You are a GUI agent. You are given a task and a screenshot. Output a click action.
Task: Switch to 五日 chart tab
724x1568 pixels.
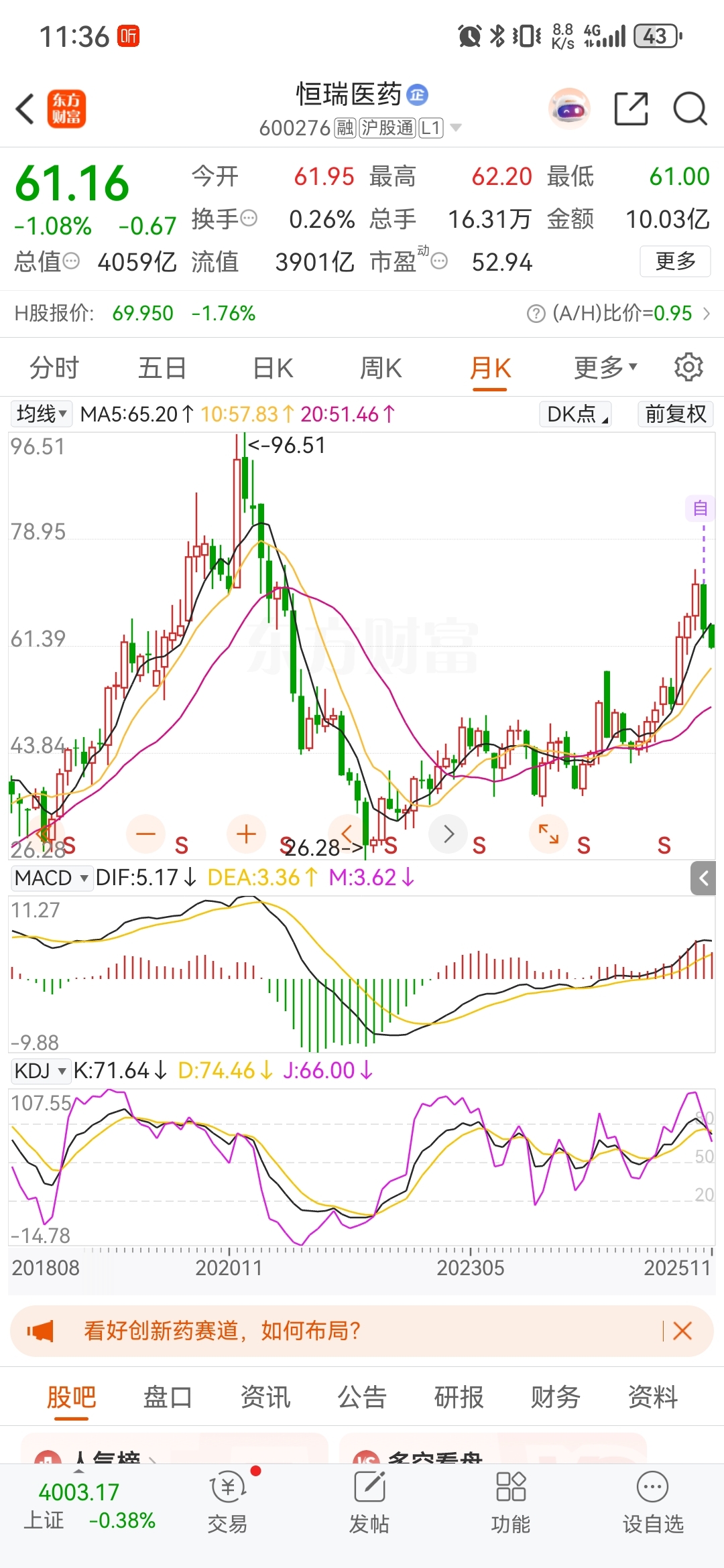click(162, 368)
